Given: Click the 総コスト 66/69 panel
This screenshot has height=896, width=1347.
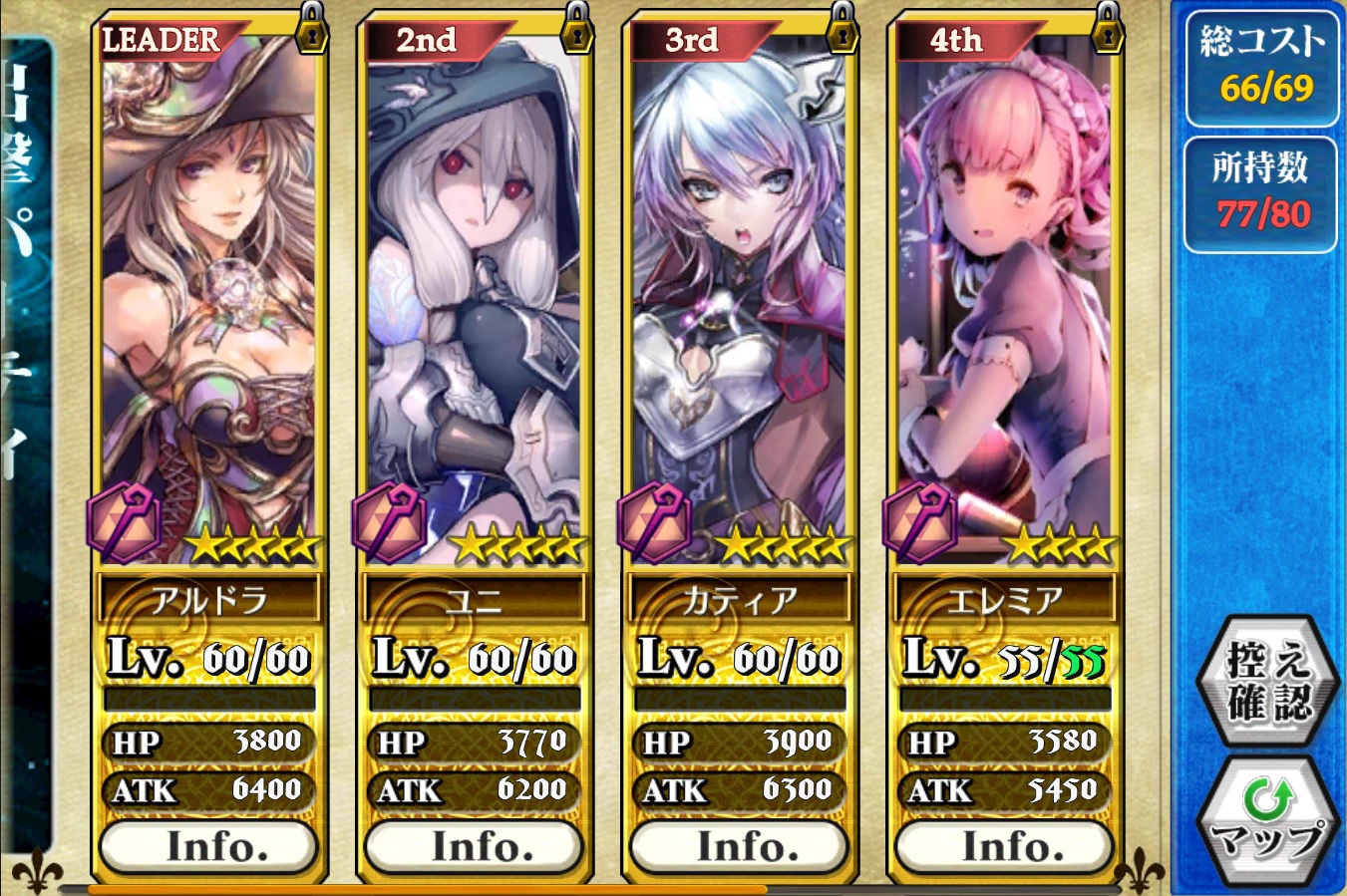Looking at the screenshot, I should tap(1261, 68).
